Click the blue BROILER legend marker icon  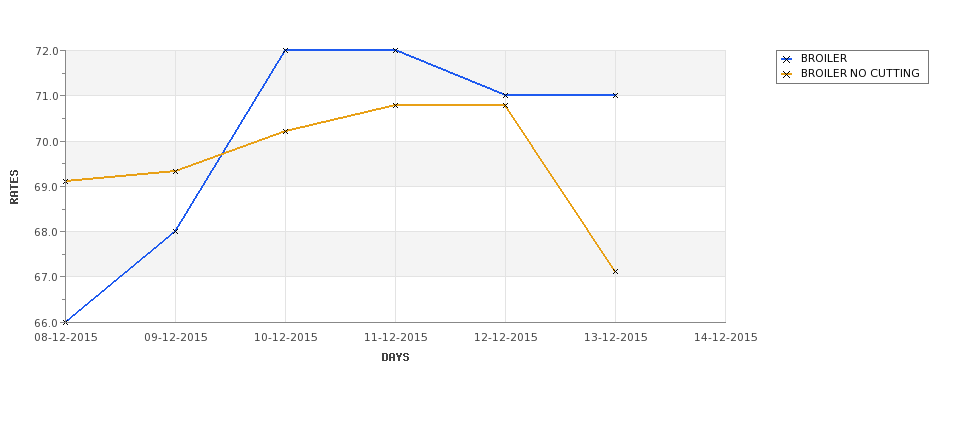click(787, 59)
